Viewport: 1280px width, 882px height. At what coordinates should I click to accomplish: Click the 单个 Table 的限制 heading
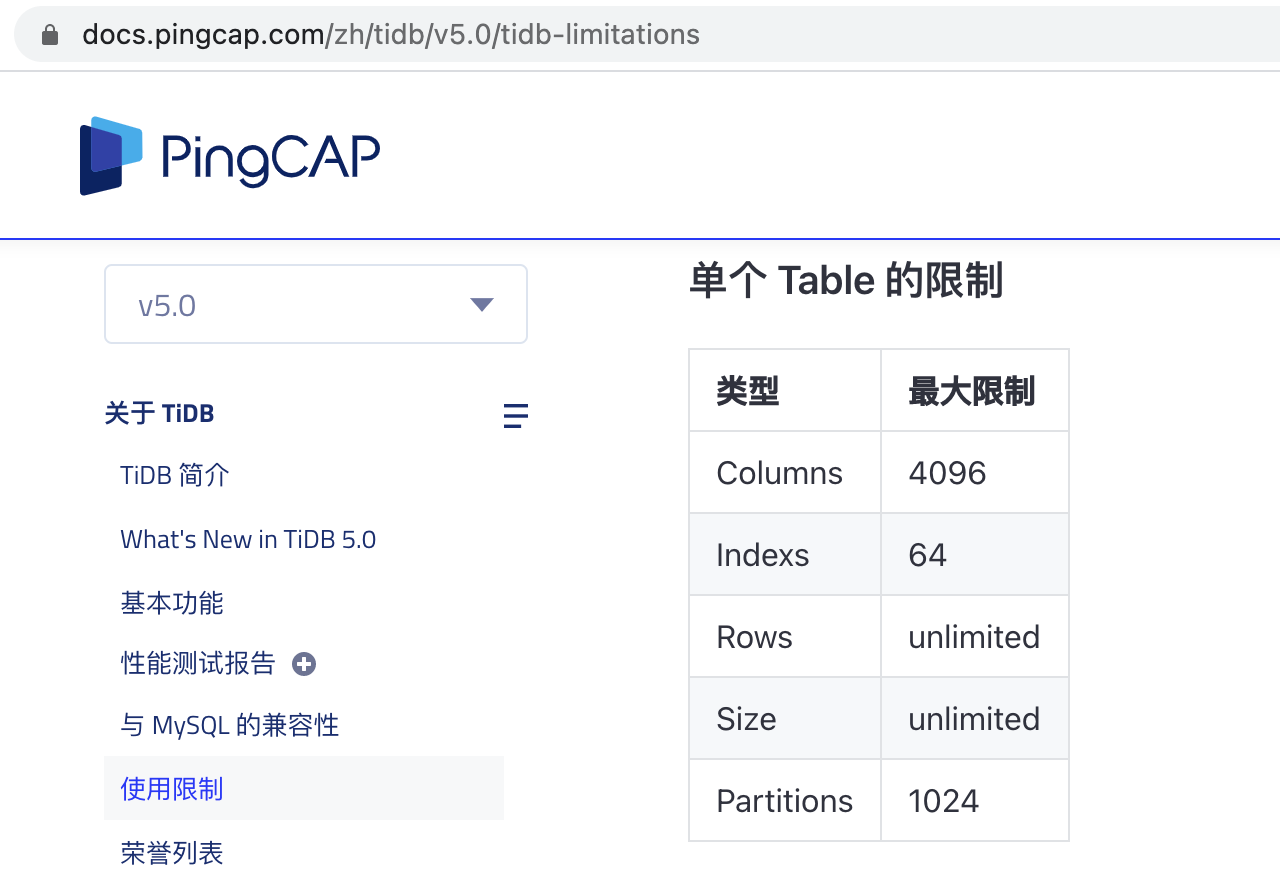click(845, 281)
